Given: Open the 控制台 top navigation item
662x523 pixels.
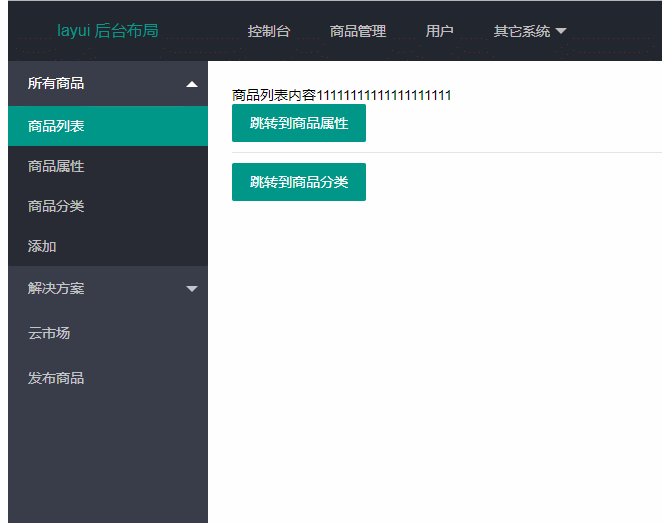Looking at the screenshot, I should coord(269,31).
